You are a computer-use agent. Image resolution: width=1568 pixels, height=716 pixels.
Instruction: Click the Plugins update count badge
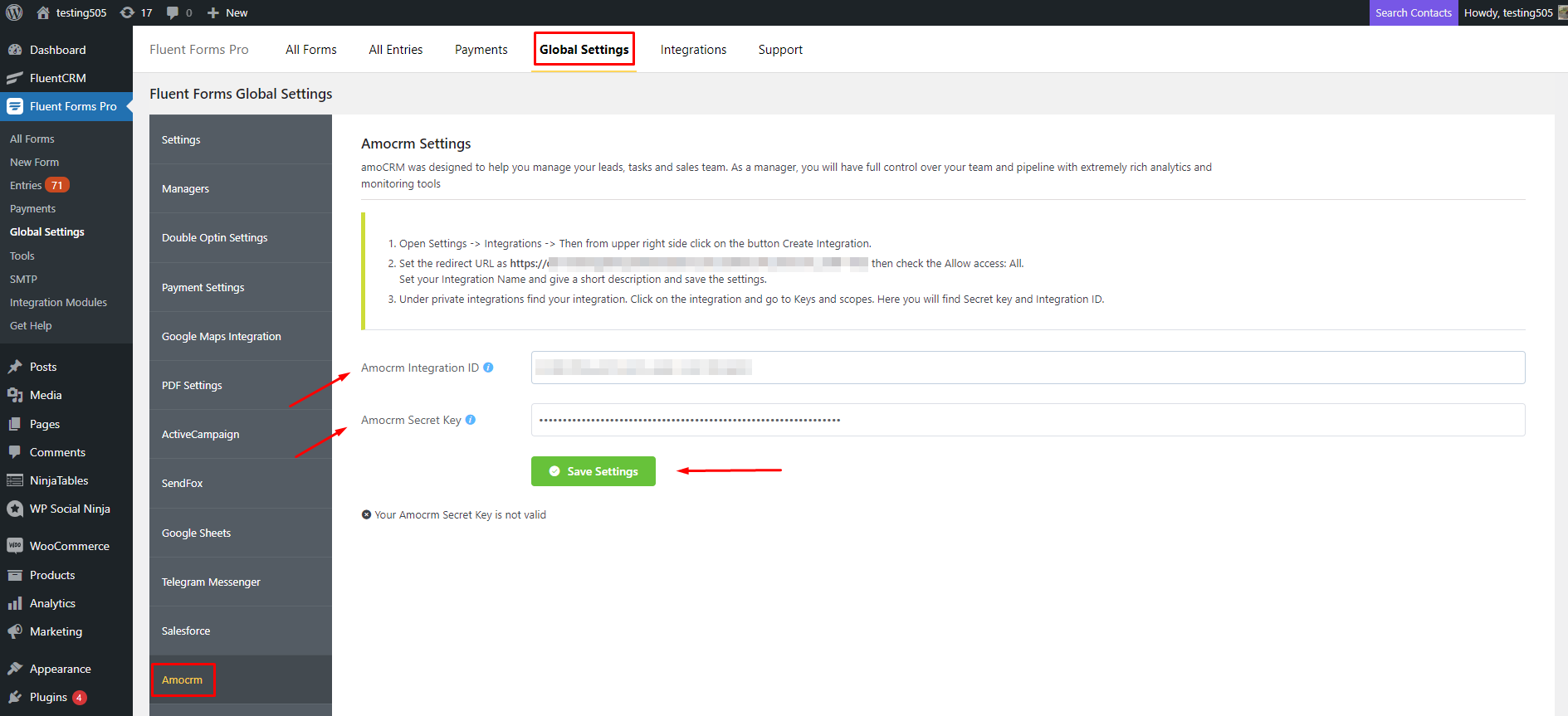80,698
